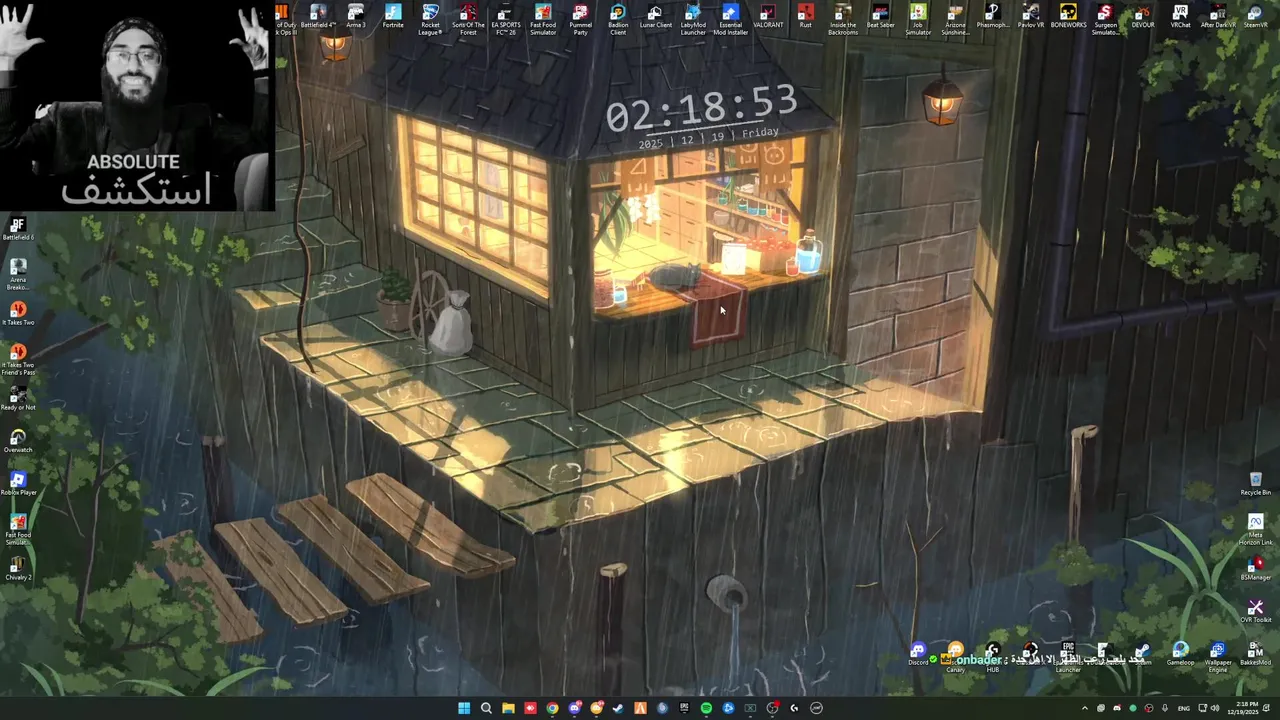
Task: Open Fast Food Simulator top-row icon
Action: pyautogui.click(x=543, y=19)
